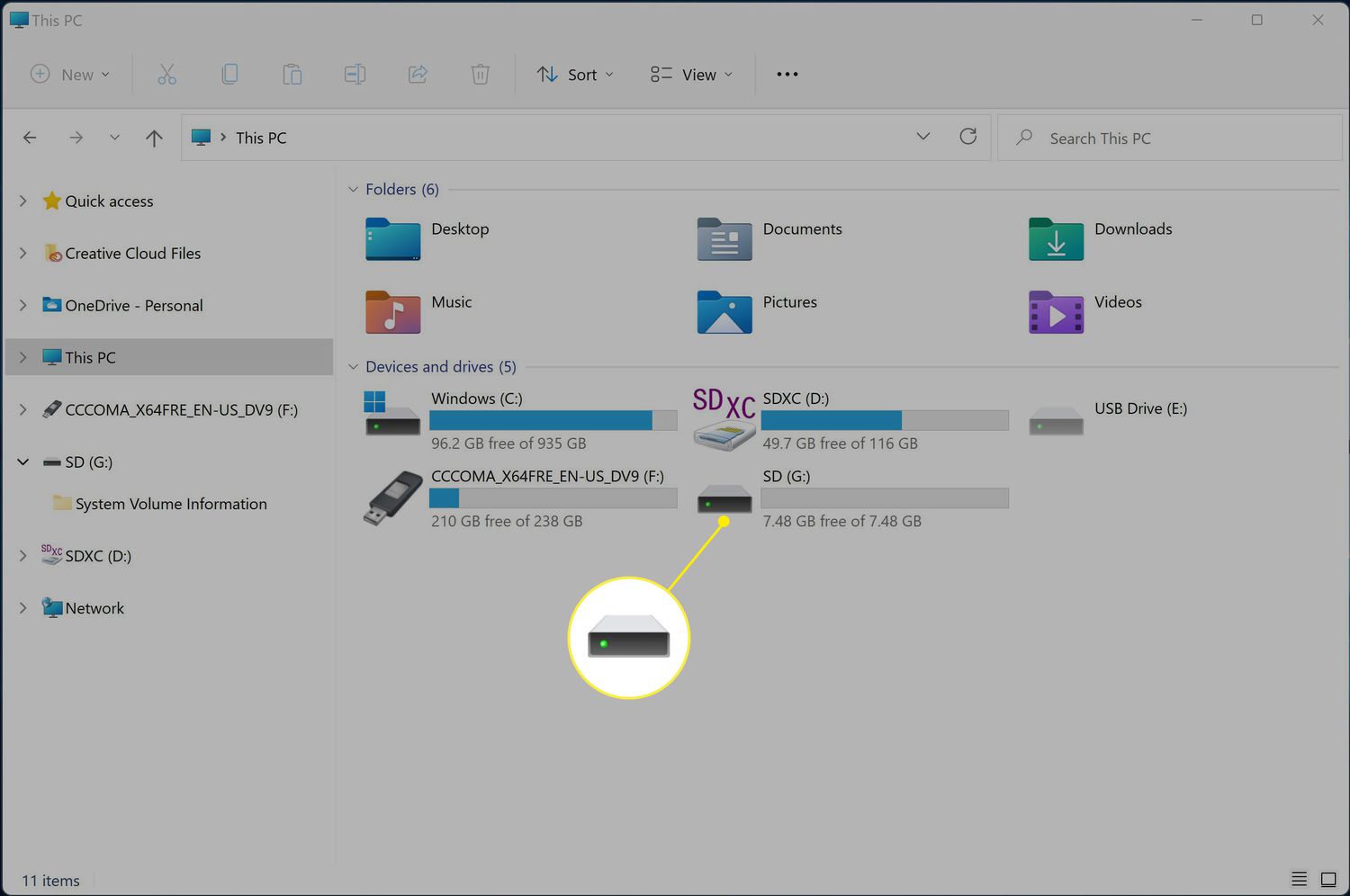Select the Windows (C:) drive icon

coord(392,414)
